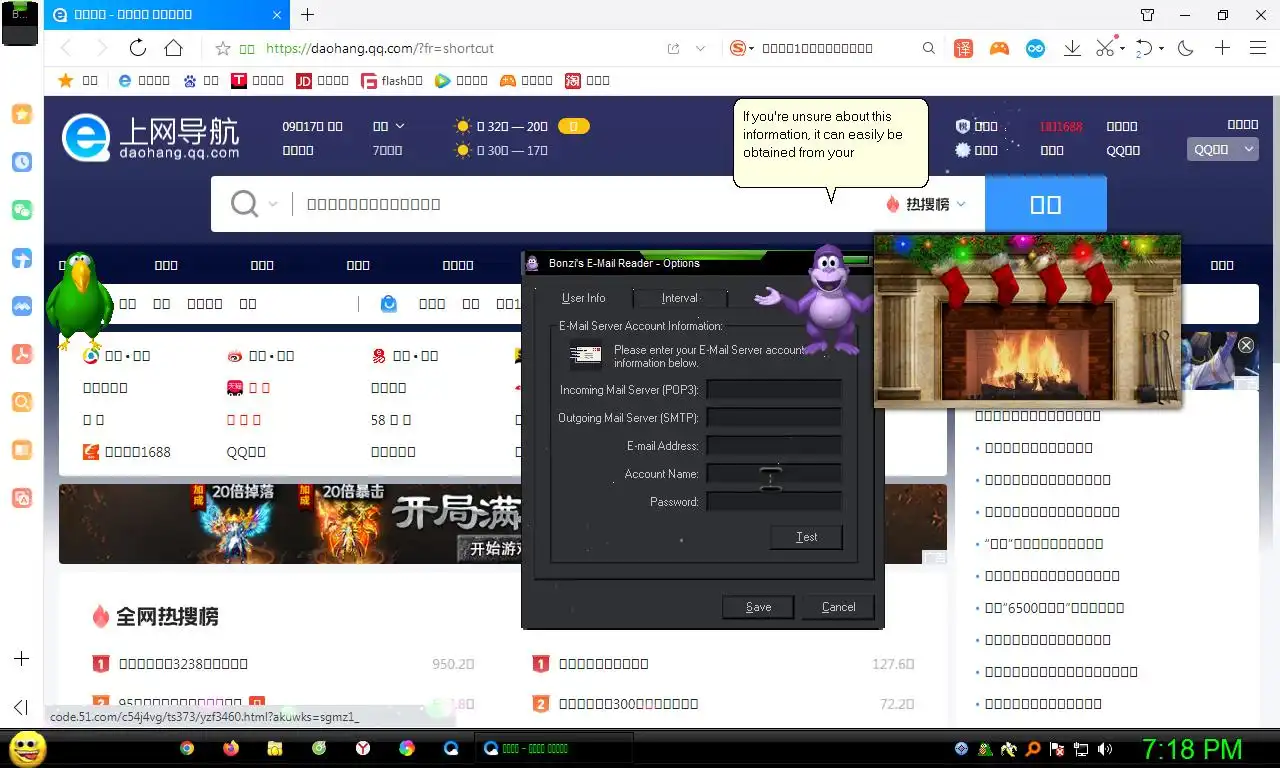Click the share icon in address bar
Screen dimensions: 1280x768
(x=674, y=48)
